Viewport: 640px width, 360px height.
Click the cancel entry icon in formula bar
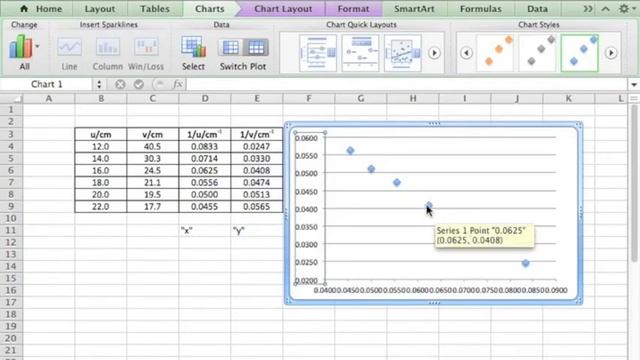point(120,84)
